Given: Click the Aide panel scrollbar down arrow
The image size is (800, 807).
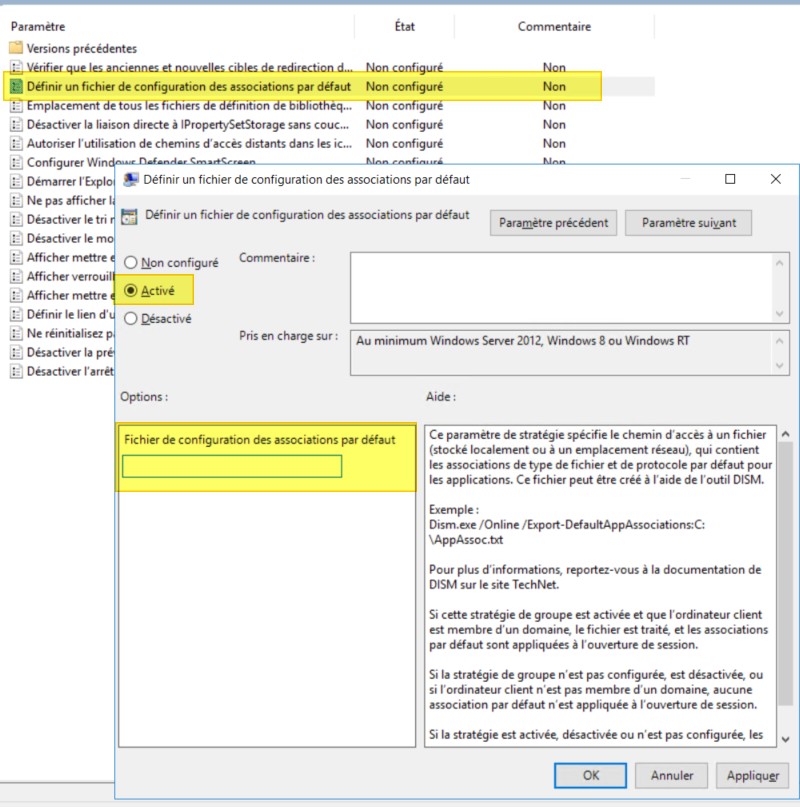Looking at the screenshot, I should tap(785, 739).
